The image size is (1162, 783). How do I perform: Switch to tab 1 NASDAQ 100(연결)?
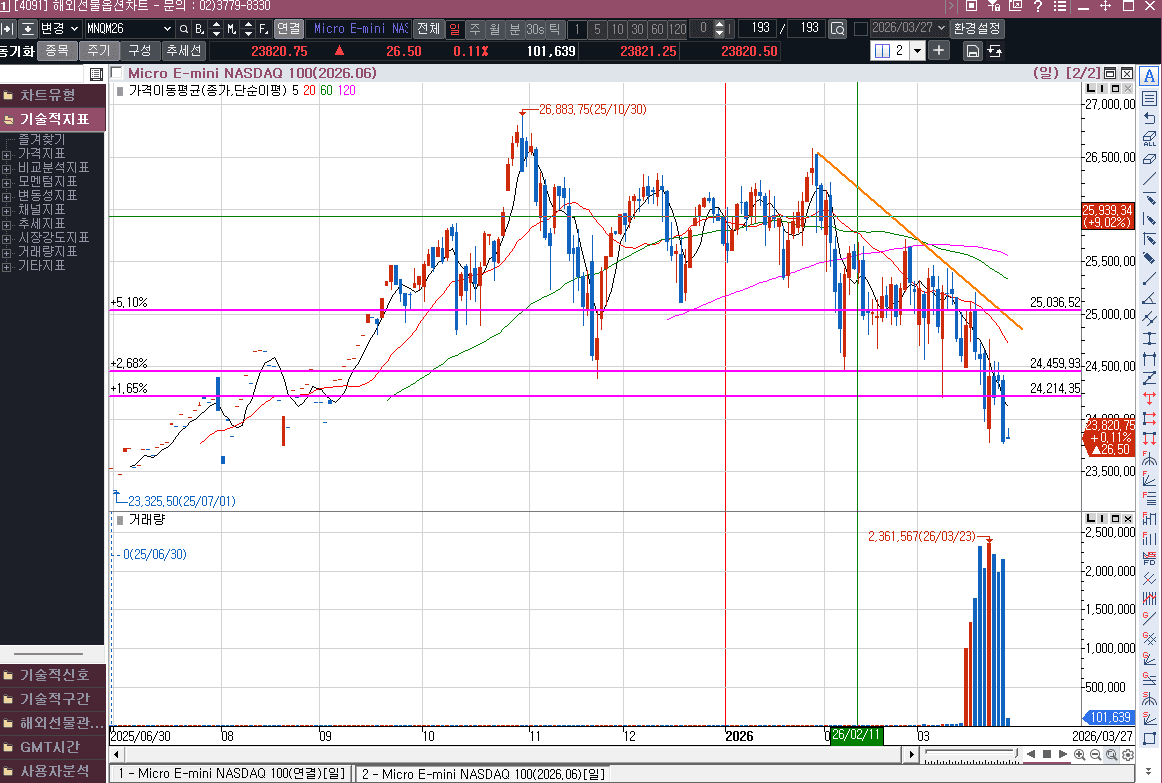point(230,774)
